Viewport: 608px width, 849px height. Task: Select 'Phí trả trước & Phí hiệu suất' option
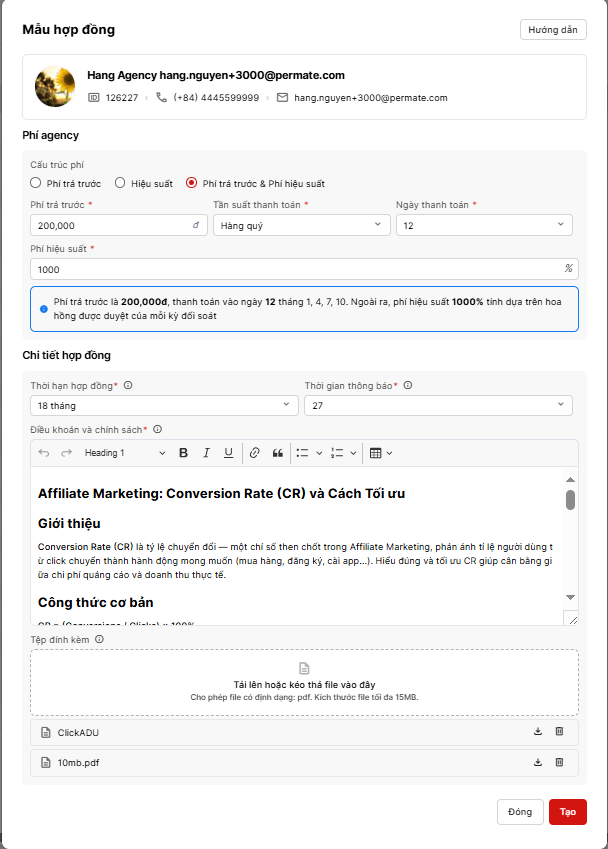click(x=192, y=184)
